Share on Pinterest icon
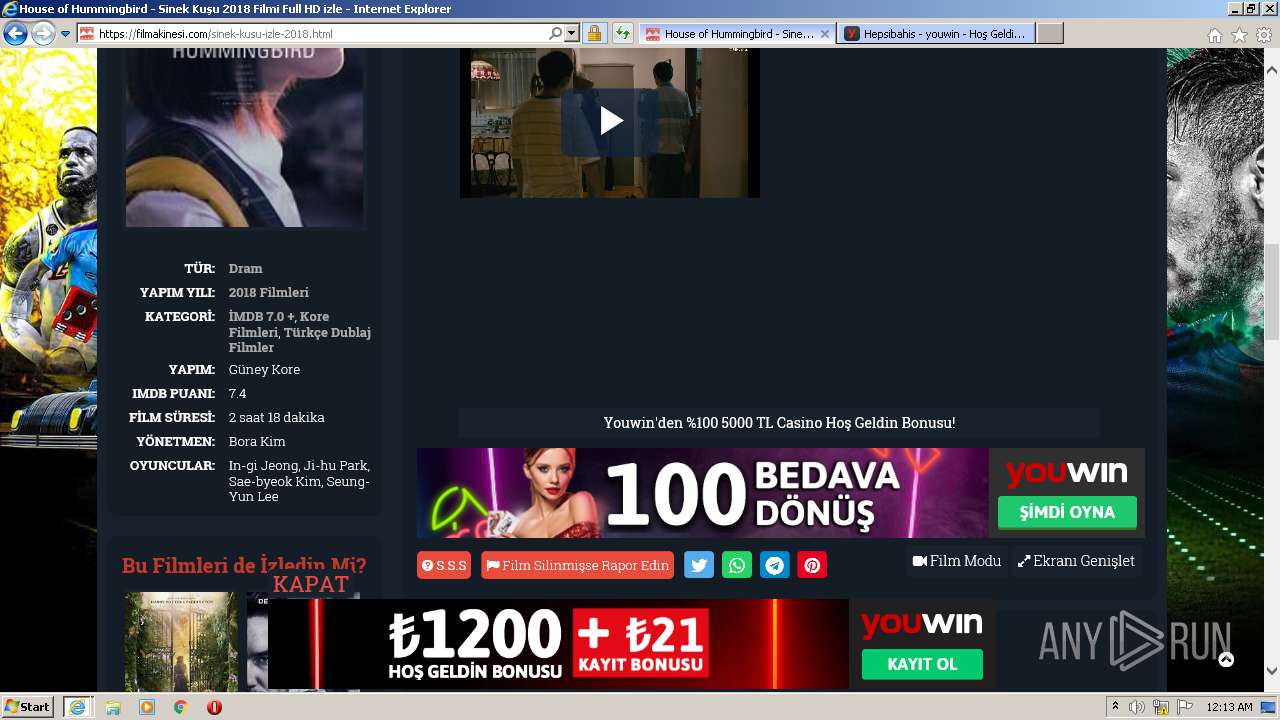This screenshot has height=720, width=1280. [812, 565]
